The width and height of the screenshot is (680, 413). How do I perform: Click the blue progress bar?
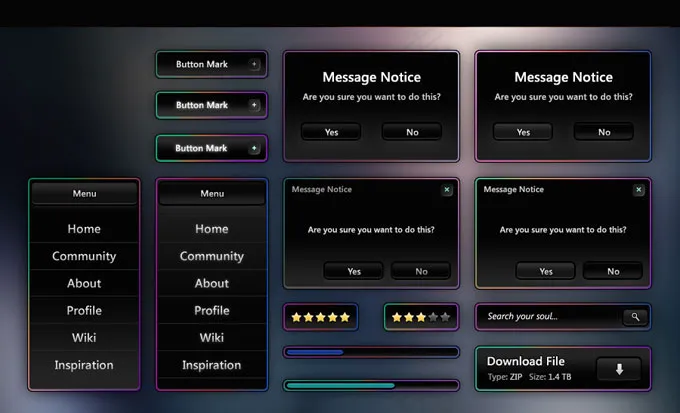point(371,352)
